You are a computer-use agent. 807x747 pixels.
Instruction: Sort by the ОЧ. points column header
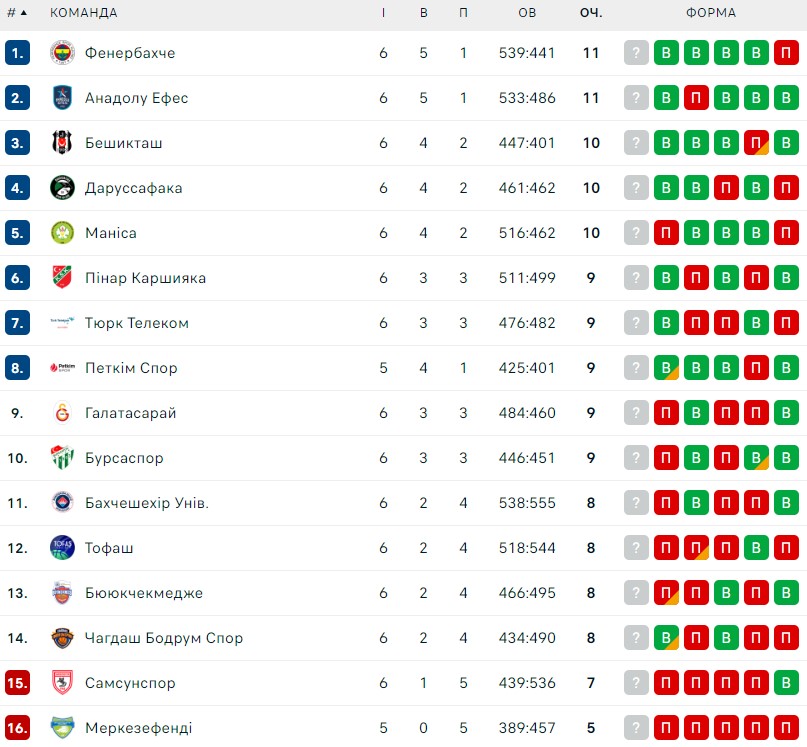591,13
